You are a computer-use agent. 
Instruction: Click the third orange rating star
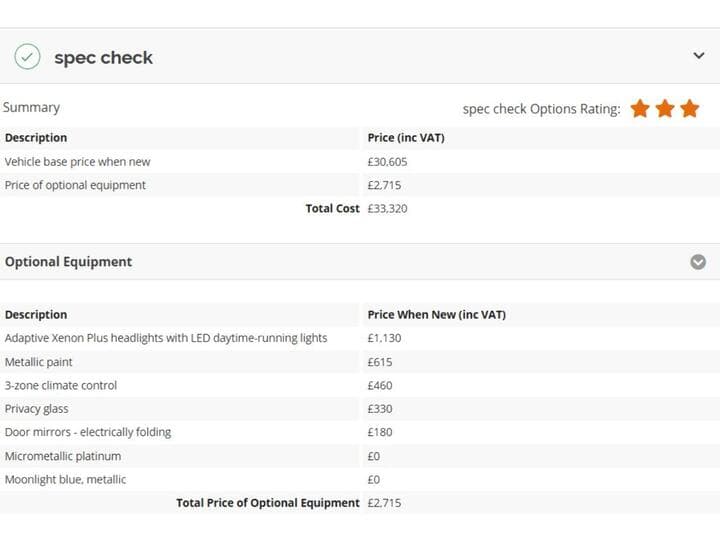689,109
